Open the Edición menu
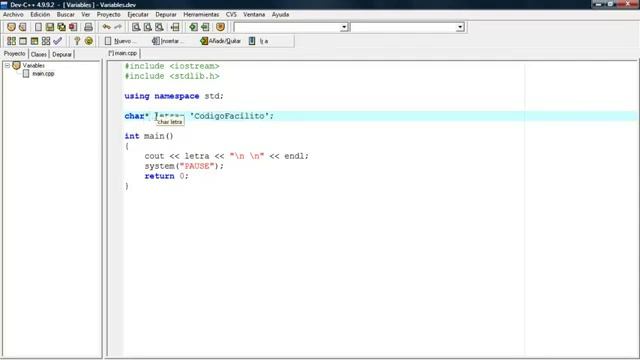Screen dimensions: 640x360 point(40,14)
